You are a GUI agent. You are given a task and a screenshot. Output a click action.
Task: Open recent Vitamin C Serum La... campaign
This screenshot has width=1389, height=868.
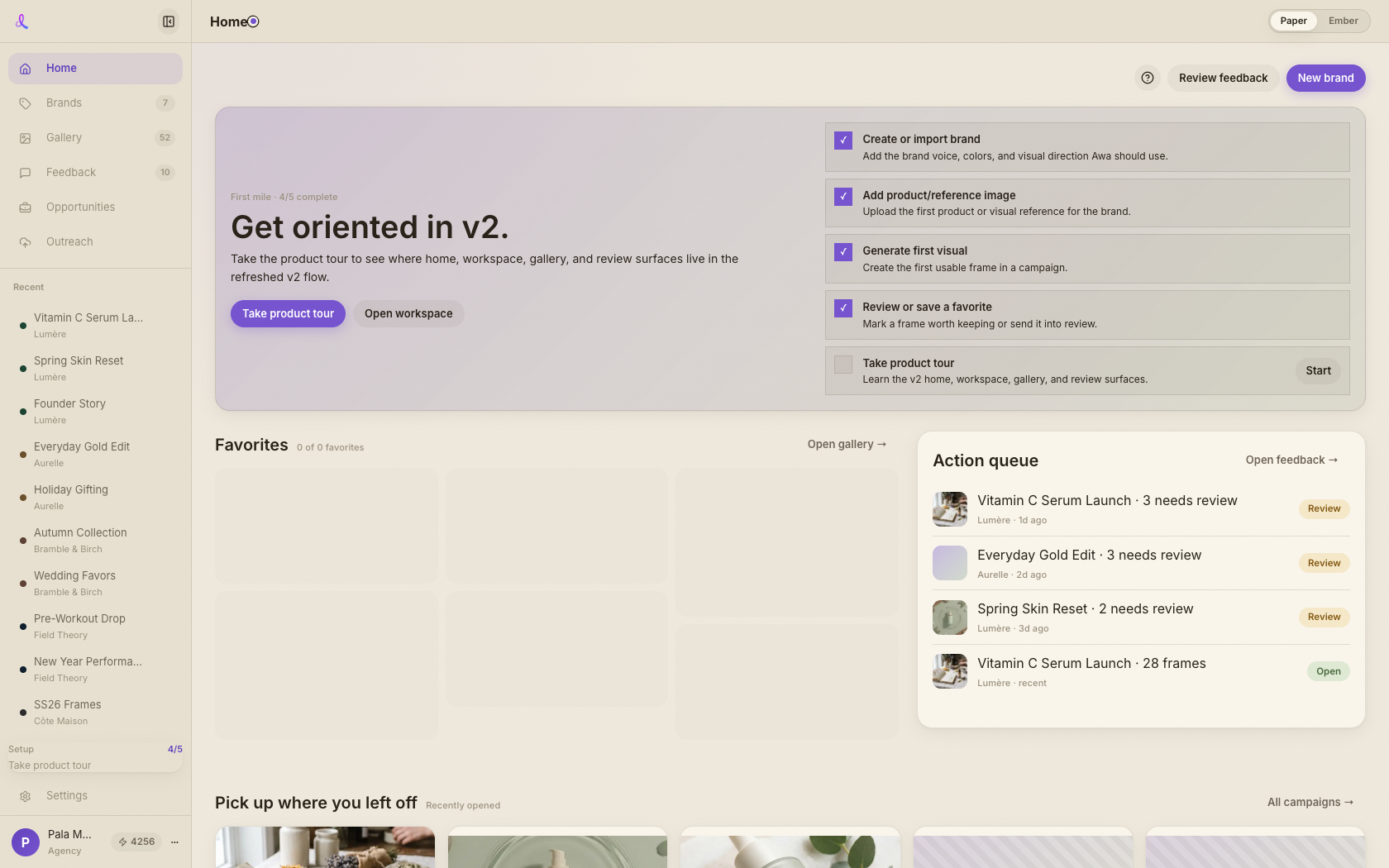[95, 326]
